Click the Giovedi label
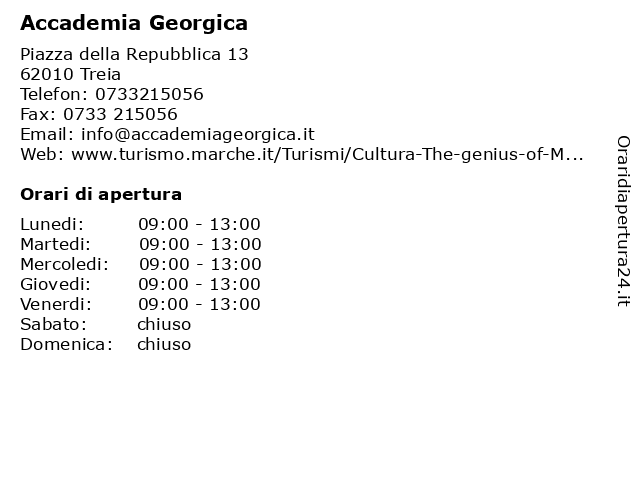Image resolution: width=640 pixels, height=480 pixels. click(x=56, y=284)
